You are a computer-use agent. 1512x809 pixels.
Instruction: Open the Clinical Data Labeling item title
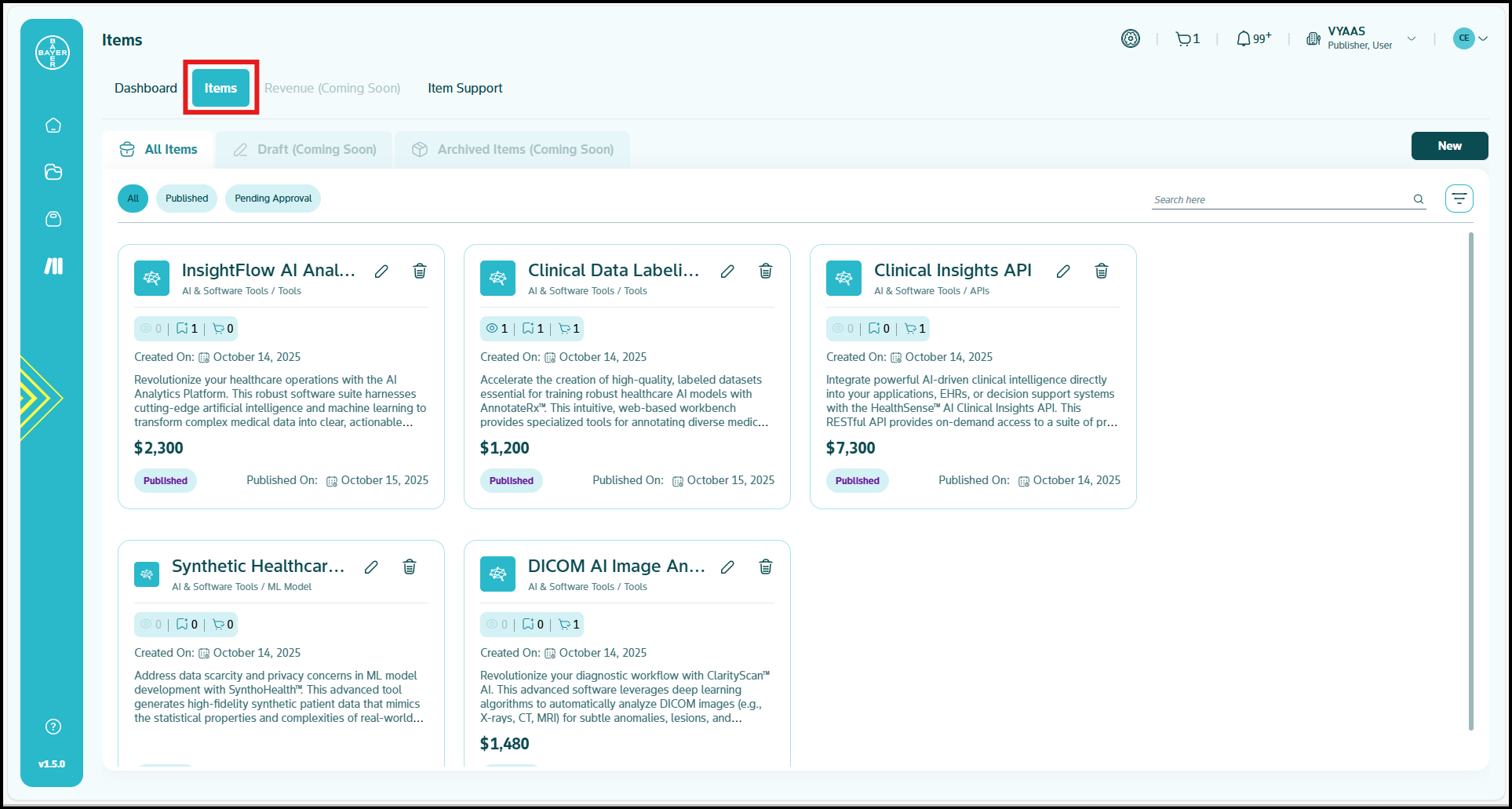coord(613,271)
